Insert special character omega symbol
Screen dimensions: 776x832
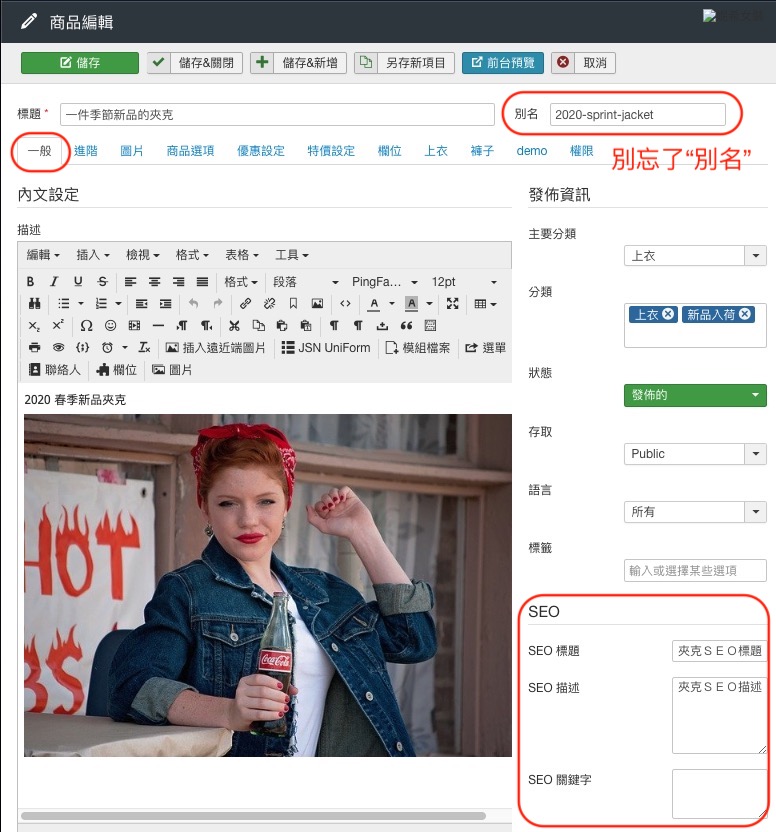pos(86,325)
